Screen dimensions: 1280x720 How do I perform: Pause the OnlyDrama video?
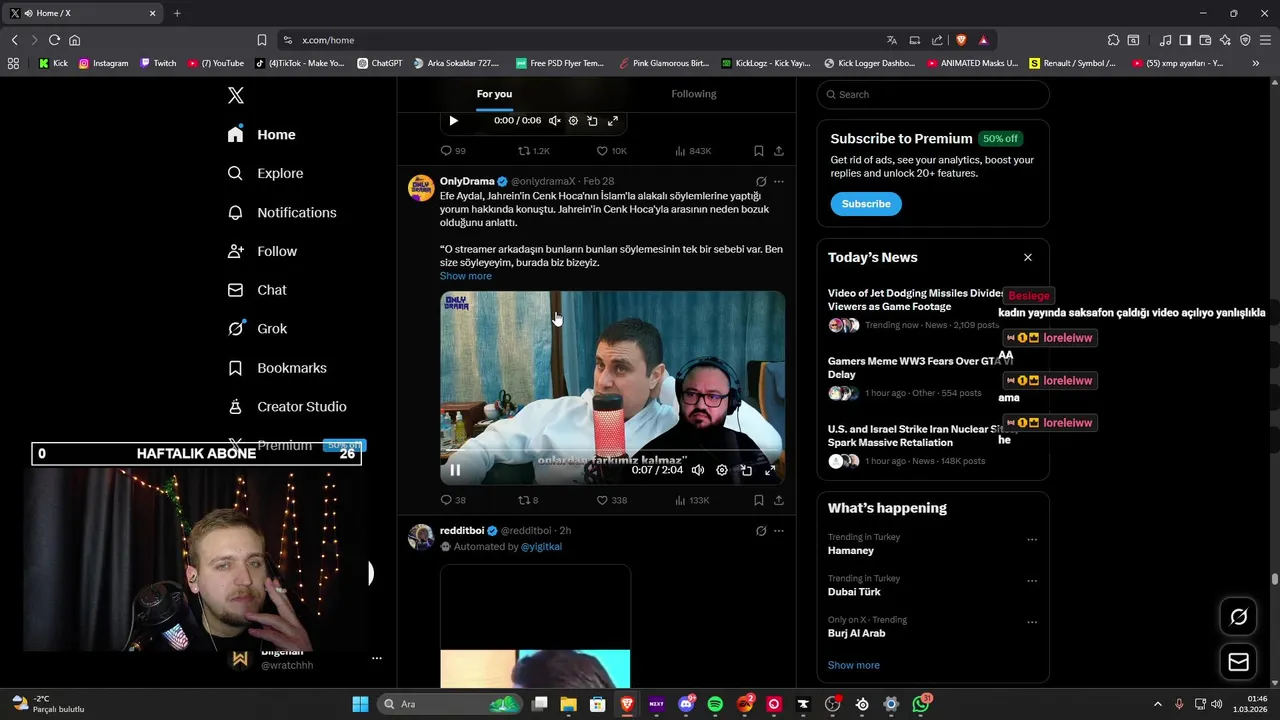point(455,470)
